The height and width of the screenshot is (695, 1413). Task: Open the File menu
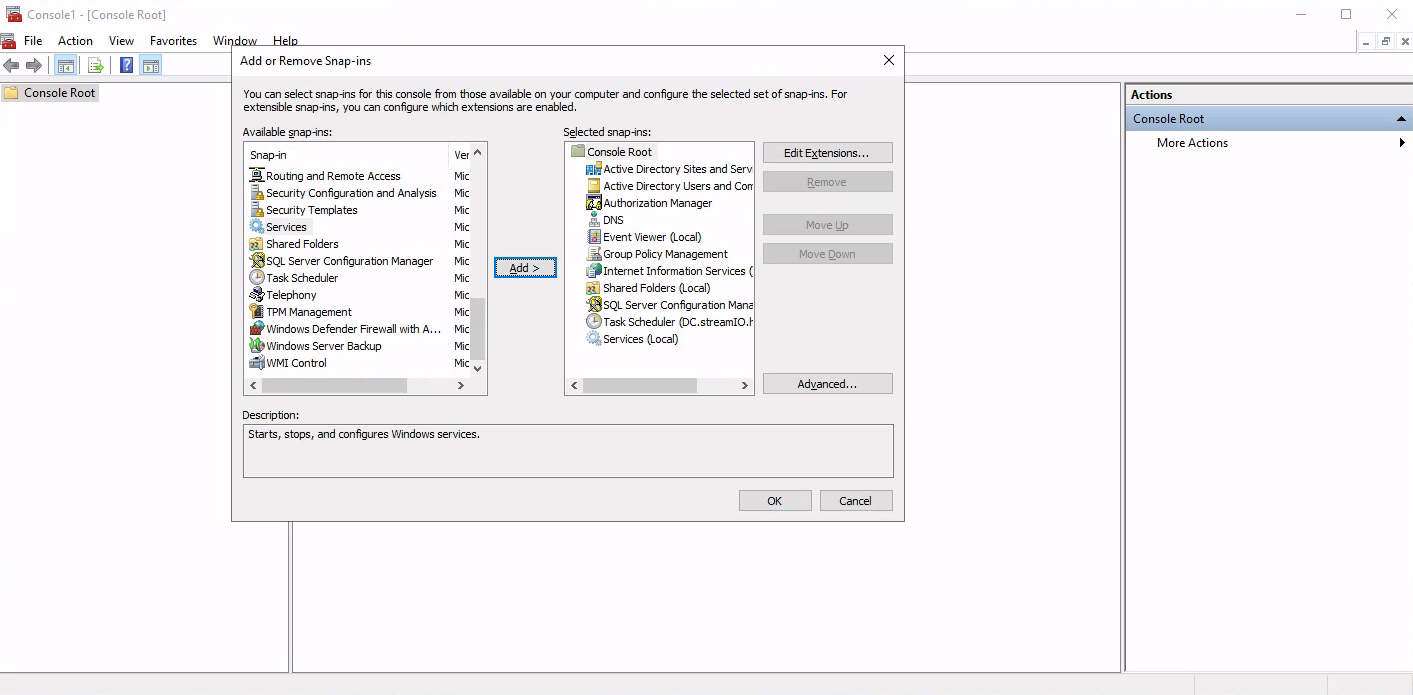tap(33, 41)
